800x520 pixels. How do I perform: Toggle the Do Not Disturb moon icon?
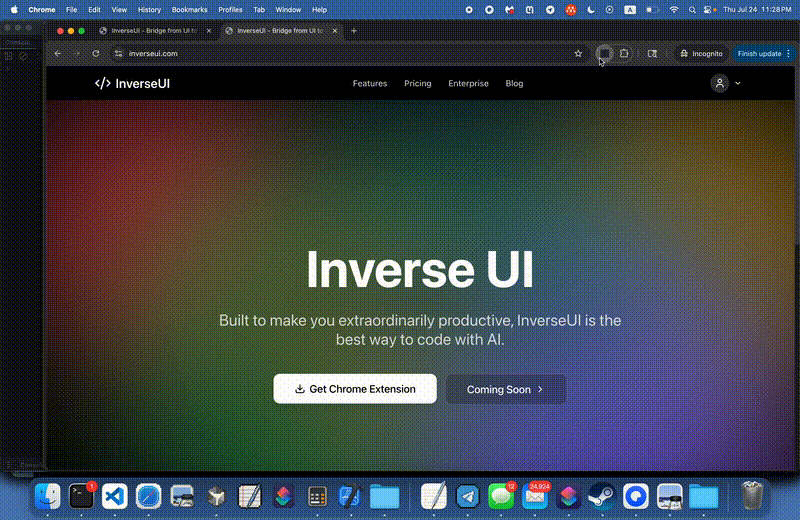pyautogui.click(x=591, y=10)
